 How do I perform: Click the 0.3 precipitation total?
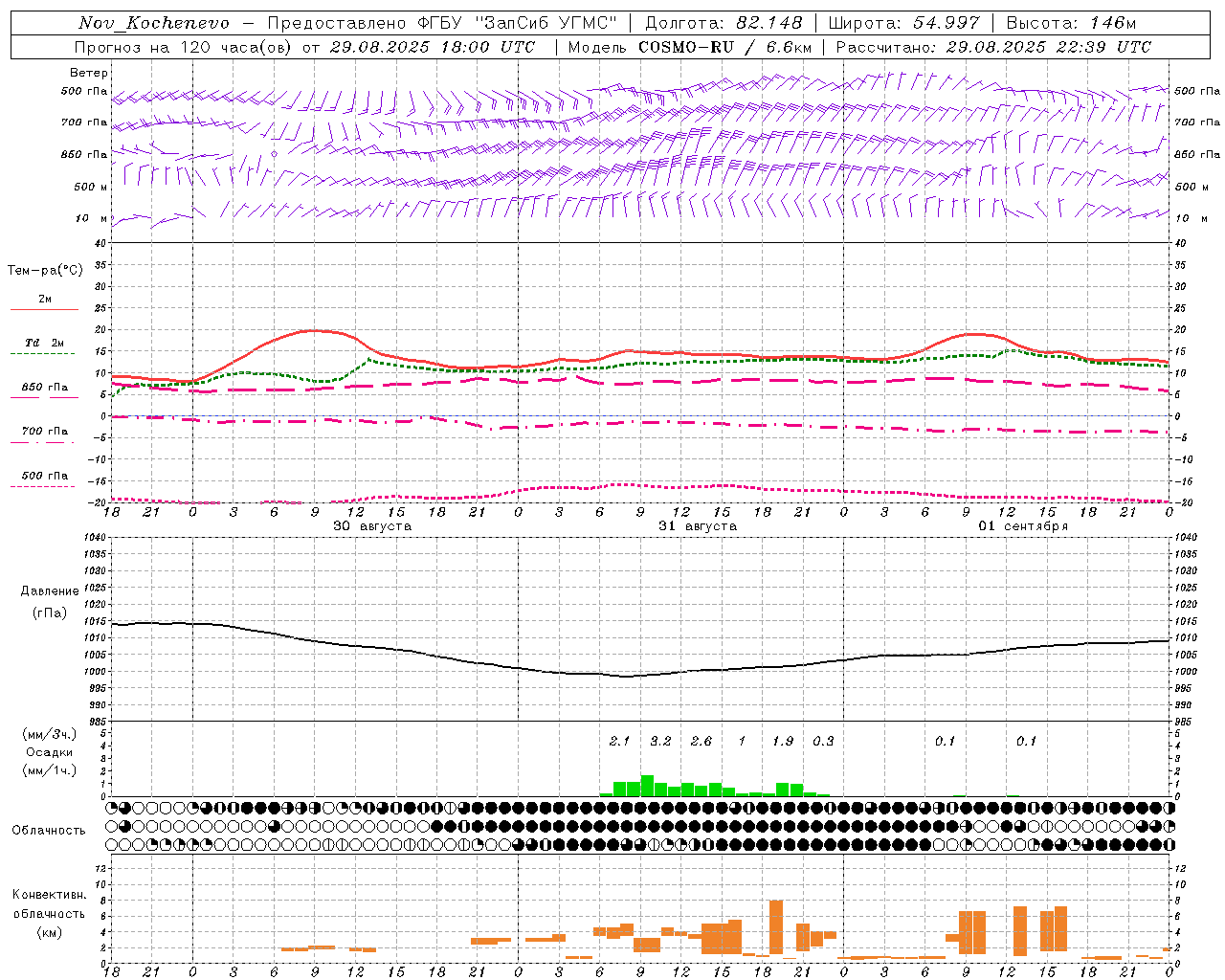click(x=823, y=741)
